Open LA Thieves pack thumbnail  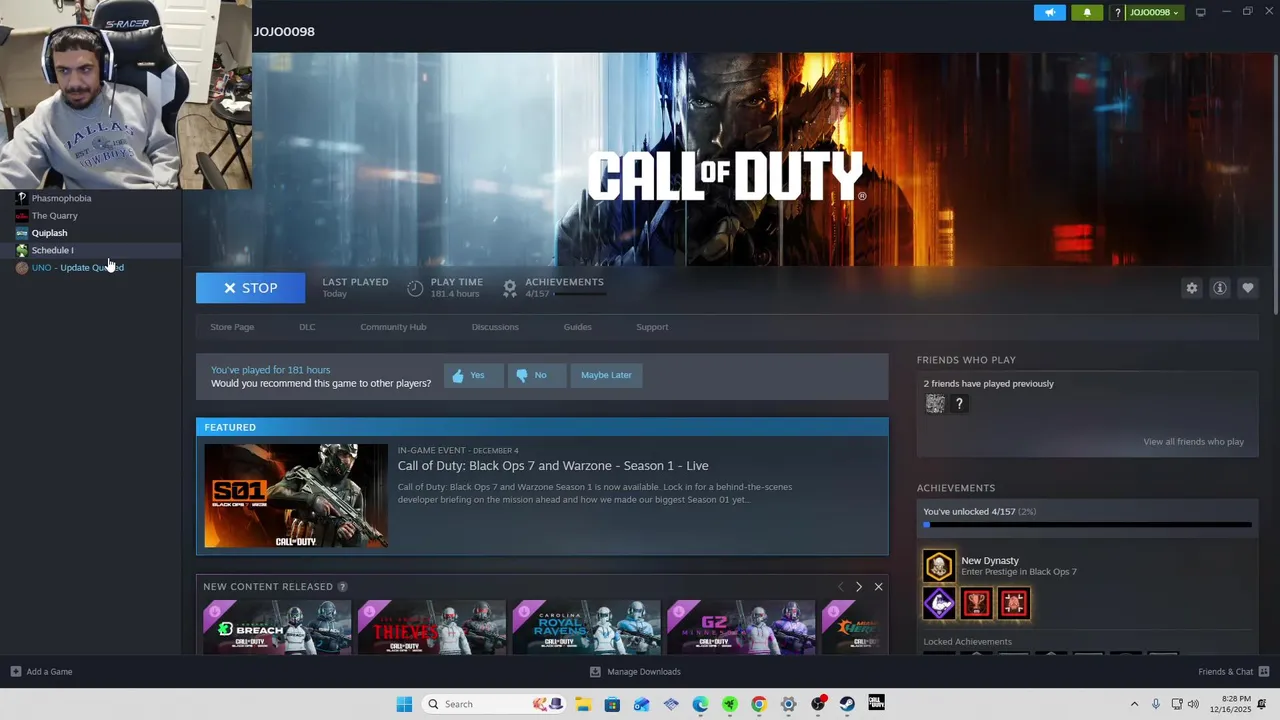(x=432, y=627)
